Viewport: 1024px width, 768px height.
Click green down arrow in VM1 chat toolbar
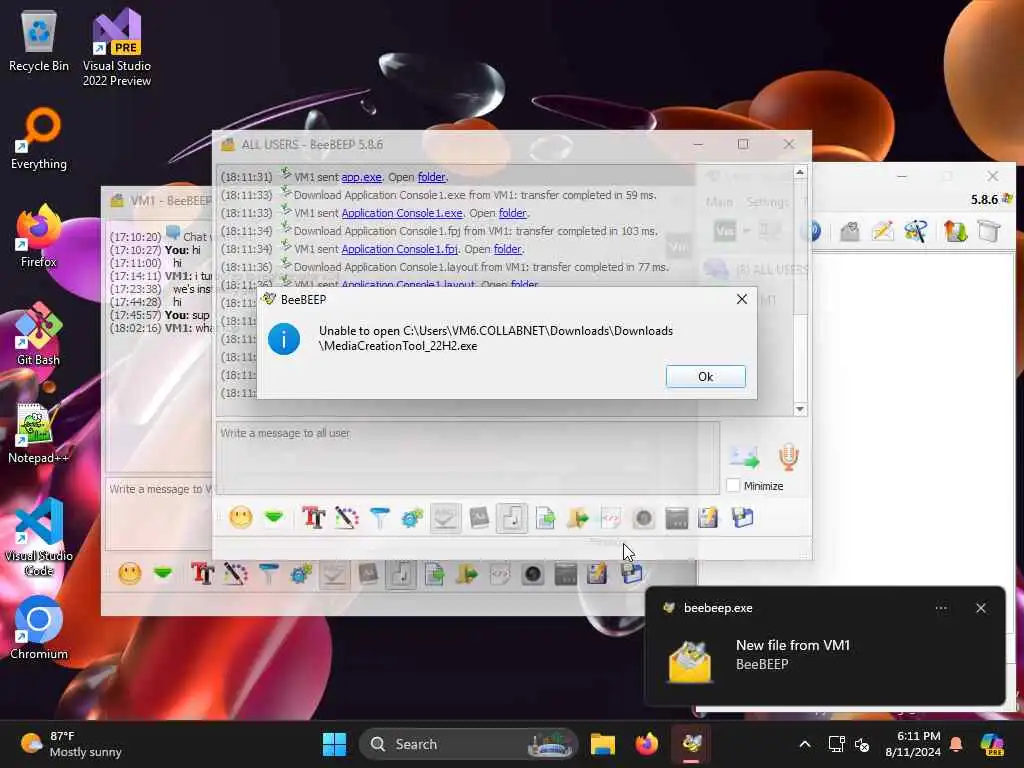tap(163, 574)
